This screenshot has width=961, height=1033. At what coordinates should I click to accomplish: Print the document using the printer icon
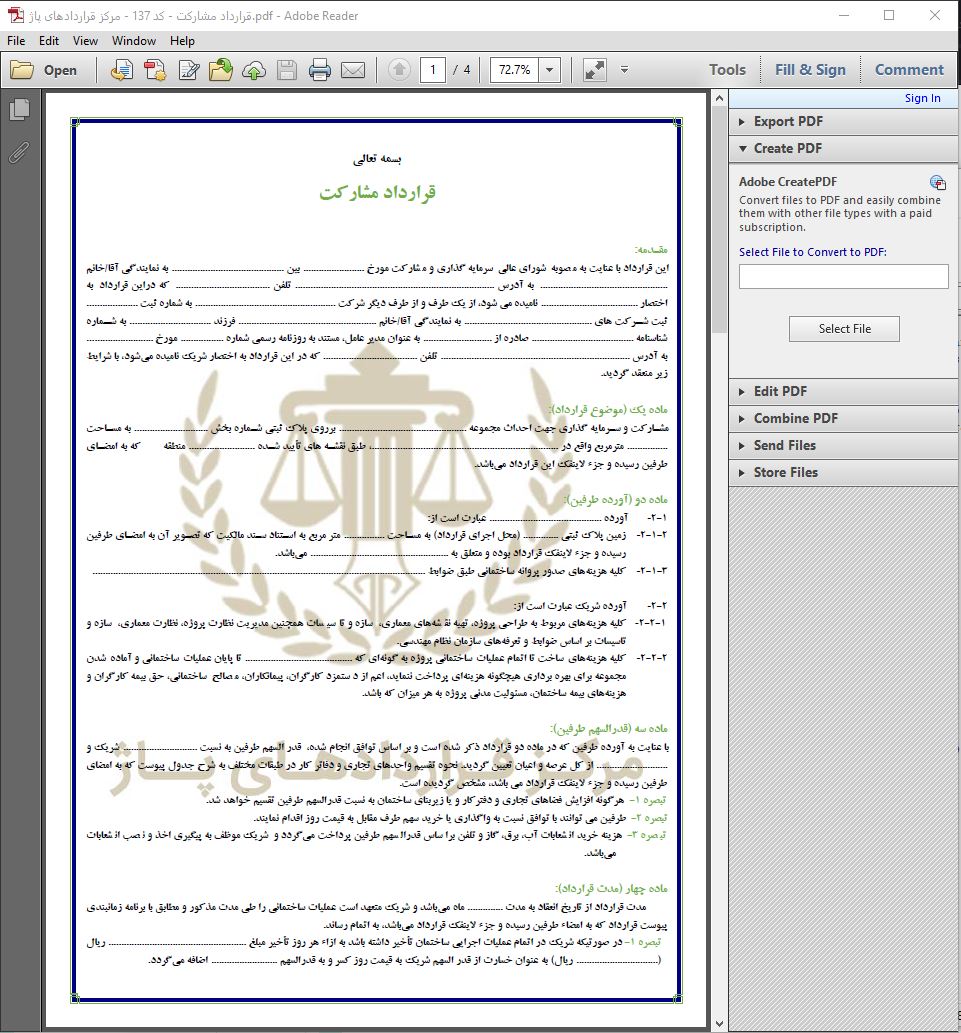click(320, 70)
